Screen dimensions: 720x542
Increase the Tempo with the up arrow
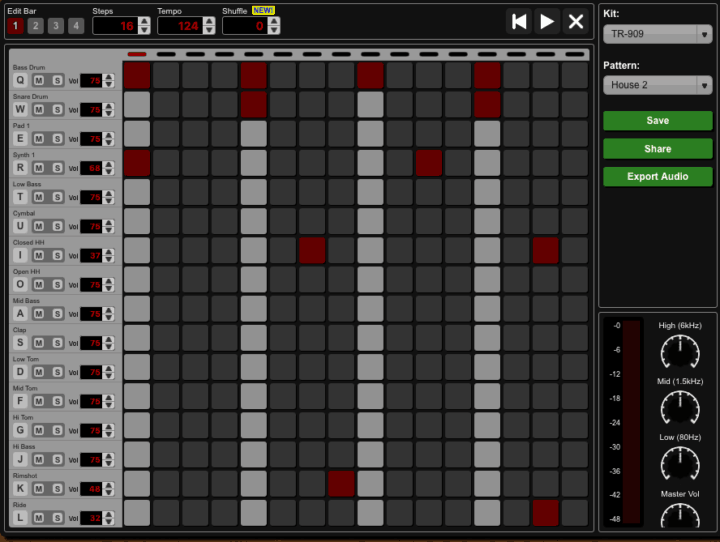pyautogui.click(x=209, y=20)
